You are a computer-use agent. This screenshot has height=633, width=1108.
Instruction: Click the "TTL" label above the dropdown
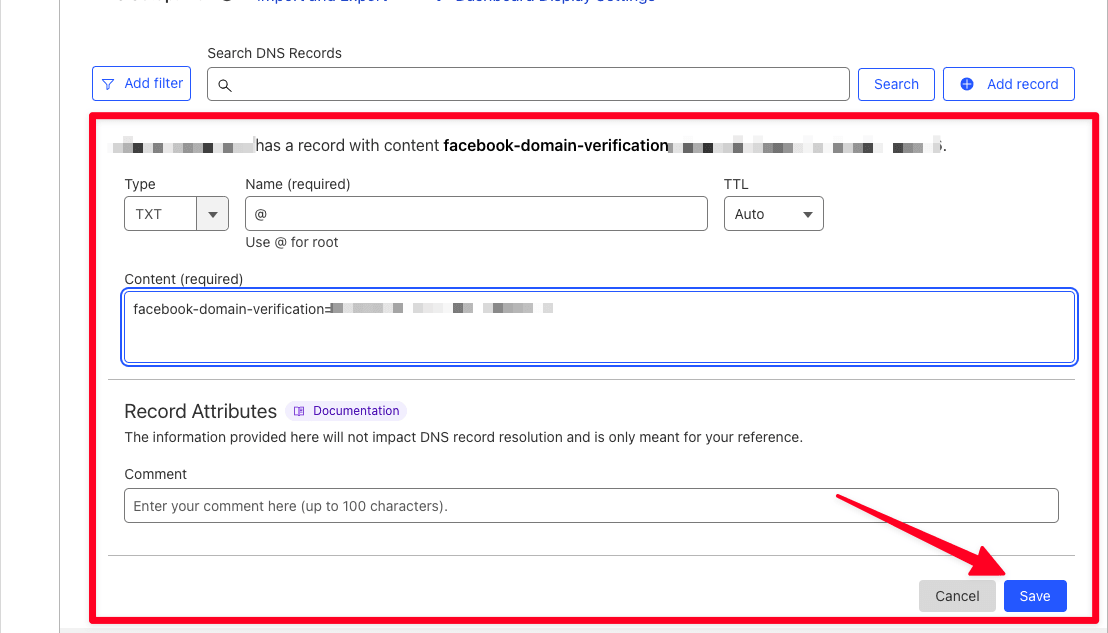click(736, 184)
